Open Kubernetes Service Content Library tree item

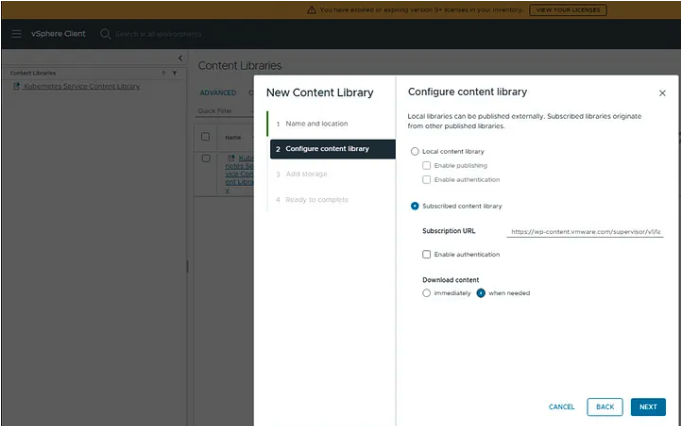81,86
